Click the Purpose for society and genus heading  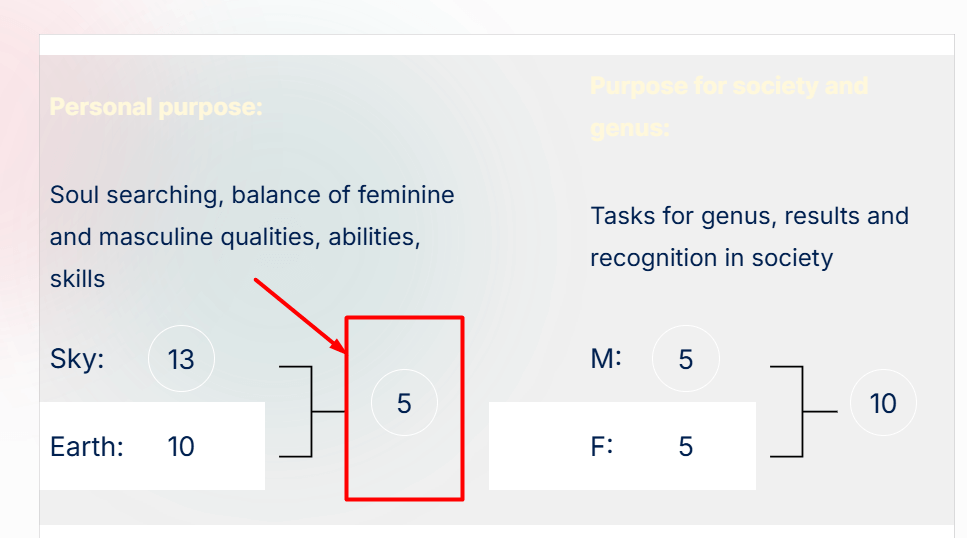tap(729, 107)
